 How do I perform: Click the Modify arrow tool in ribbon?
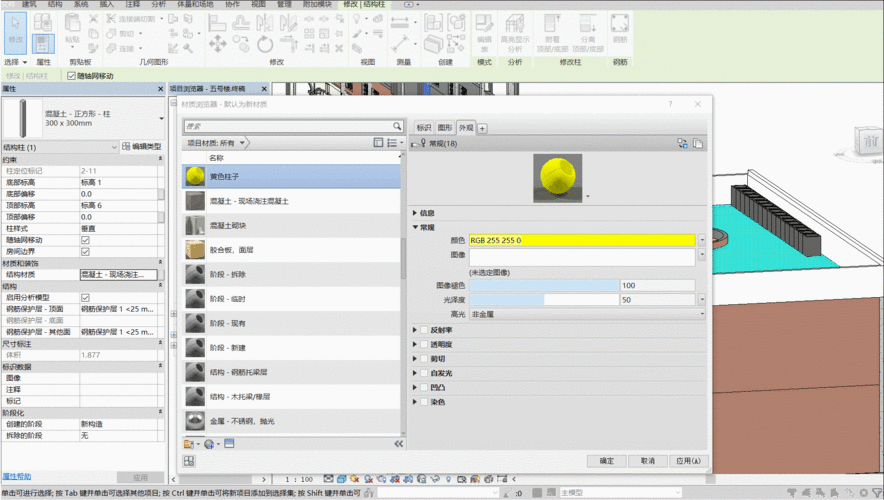pos(16,28)
